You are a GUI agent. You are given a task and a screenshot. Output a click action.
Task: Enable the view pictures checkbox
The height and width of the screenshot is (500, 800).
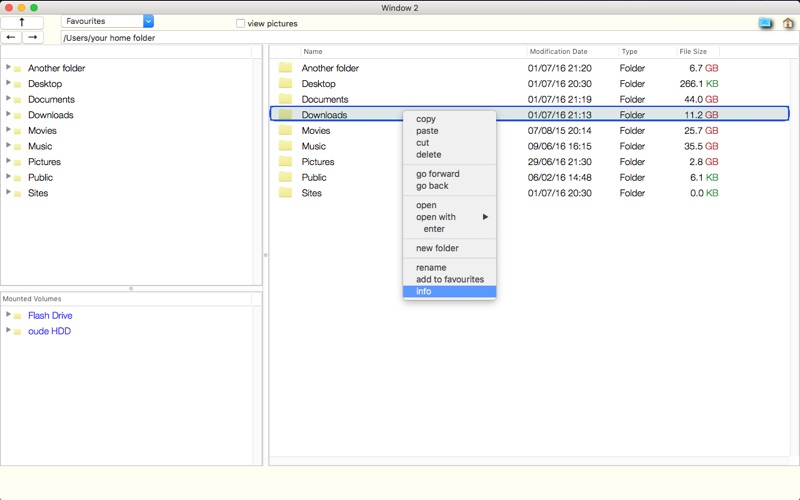(240, 23)
